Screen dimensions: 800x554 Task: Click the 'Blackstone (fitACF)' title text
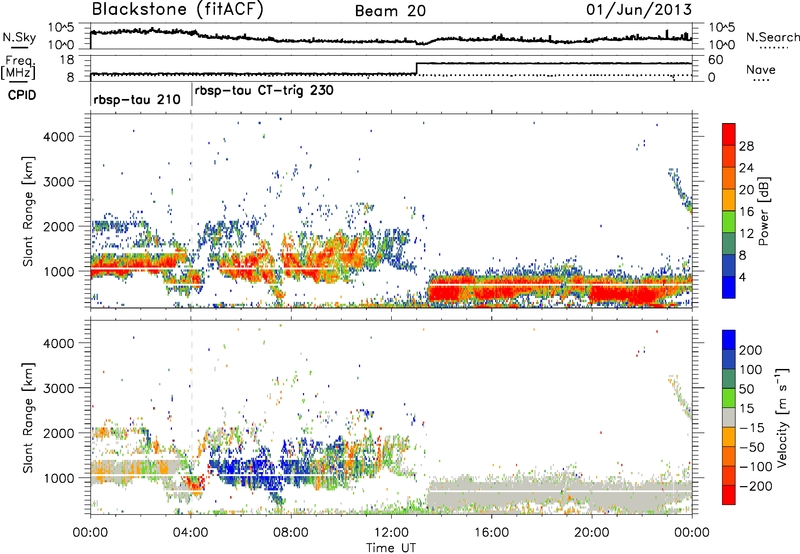tap(178, 9)
